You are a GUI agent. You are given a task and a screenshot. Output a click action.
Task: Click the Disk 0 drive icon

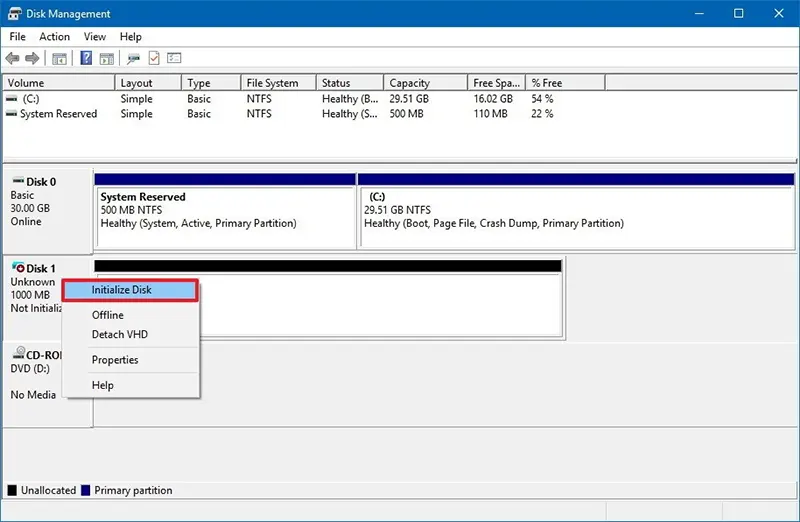click(x=18, y=180)
